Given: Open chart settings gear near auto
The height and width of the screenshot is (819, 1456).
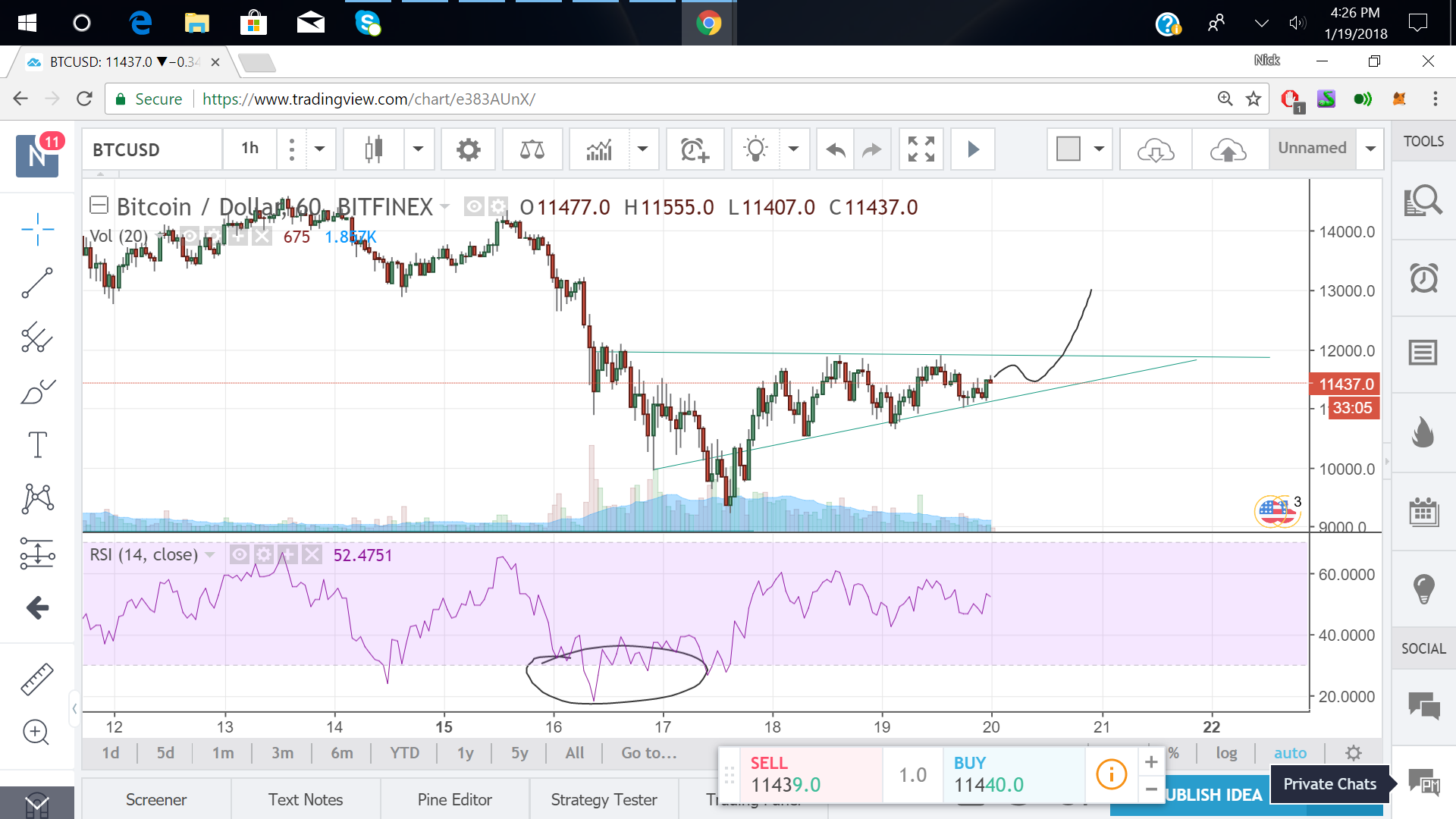Looking at the screenshot, I should pos(1354,753).
